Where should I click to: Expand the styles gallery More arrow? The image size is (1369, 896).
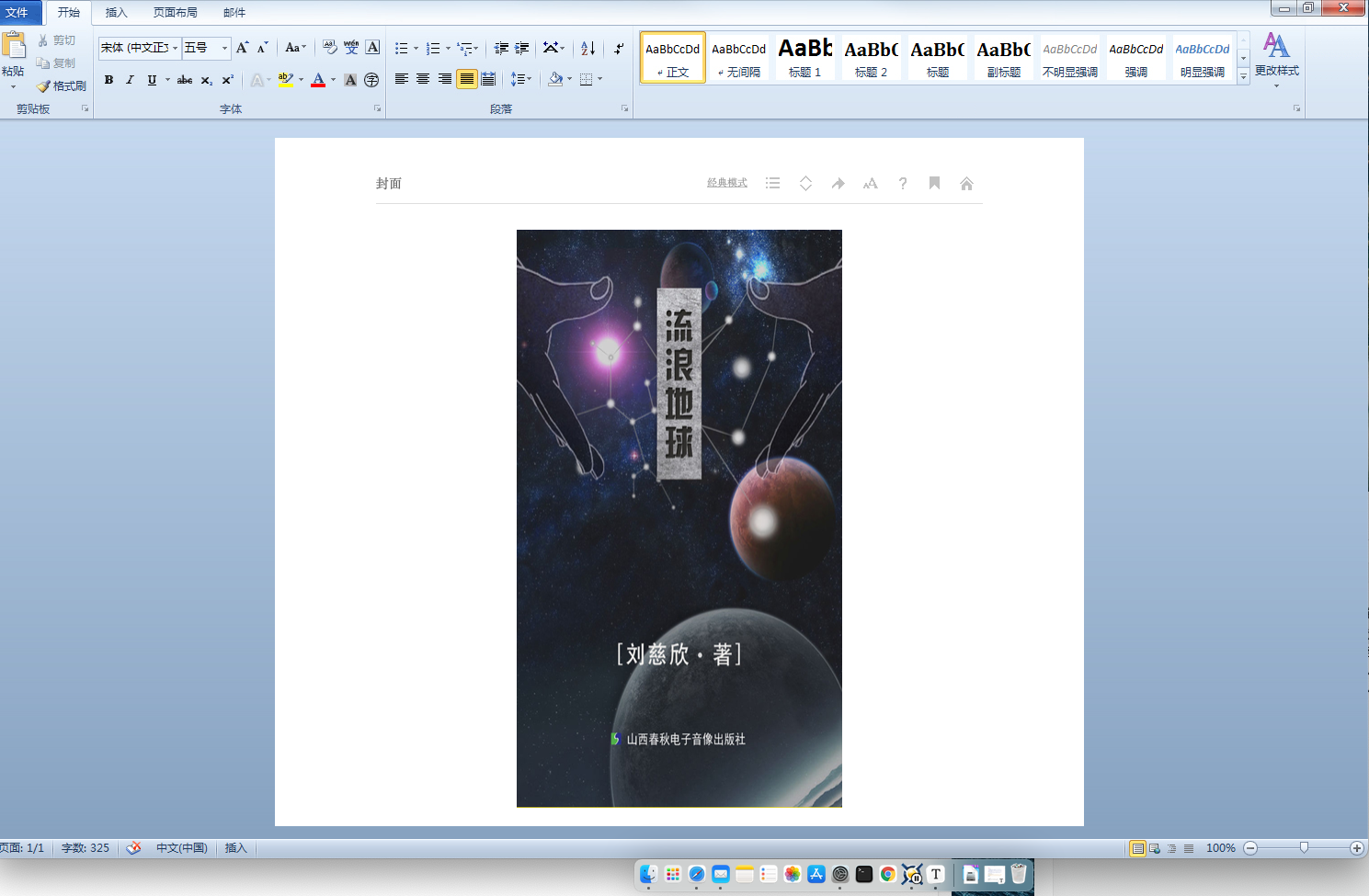pyautogui.click(x=1243, y=76)
